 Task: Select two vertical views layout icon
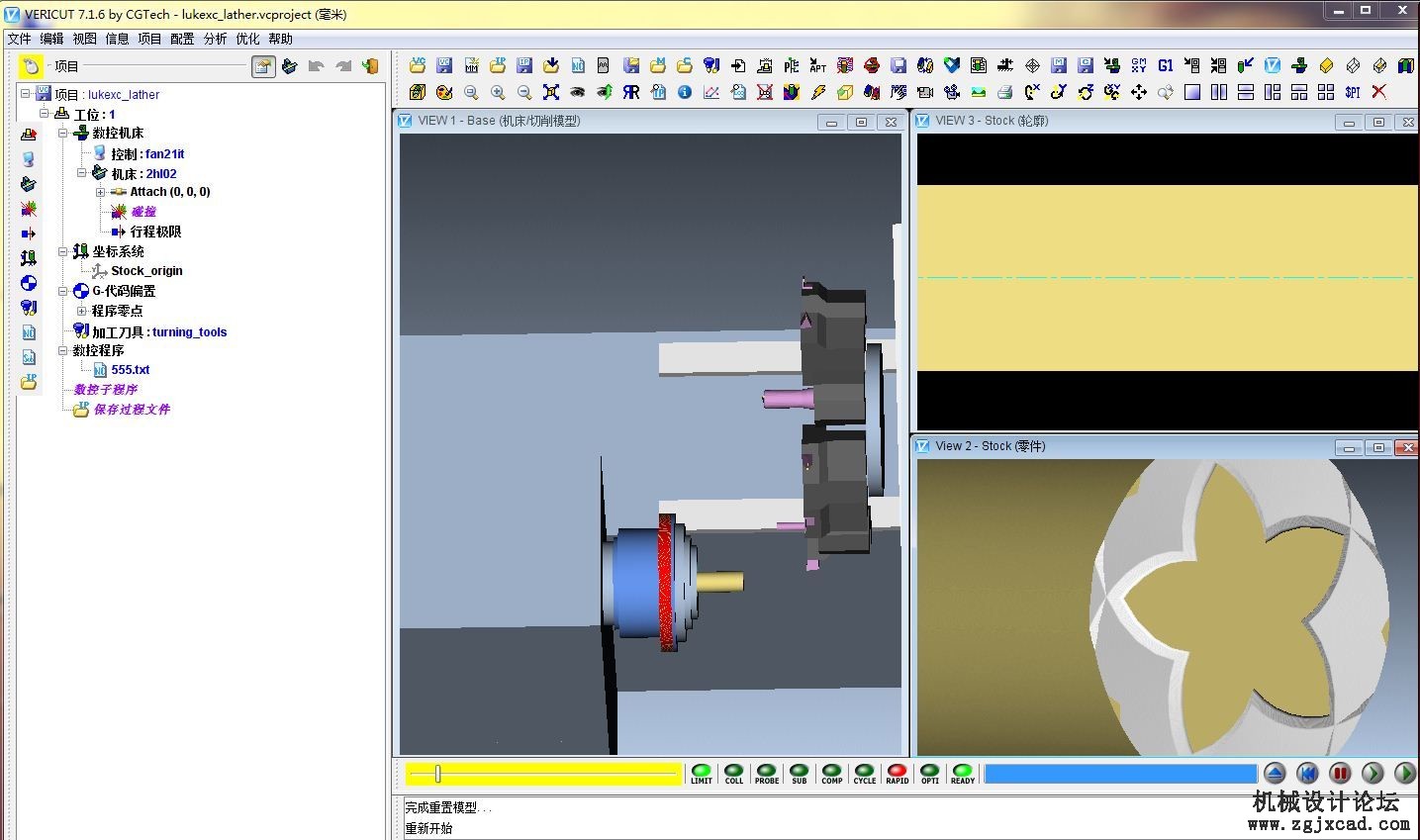tap(1219, 92)
